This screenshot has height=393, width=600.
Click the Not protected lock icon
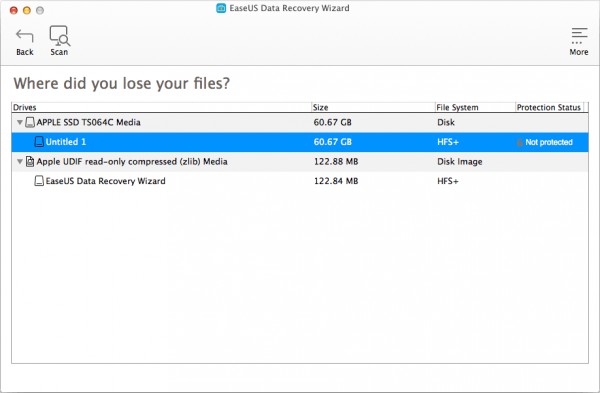520,142
